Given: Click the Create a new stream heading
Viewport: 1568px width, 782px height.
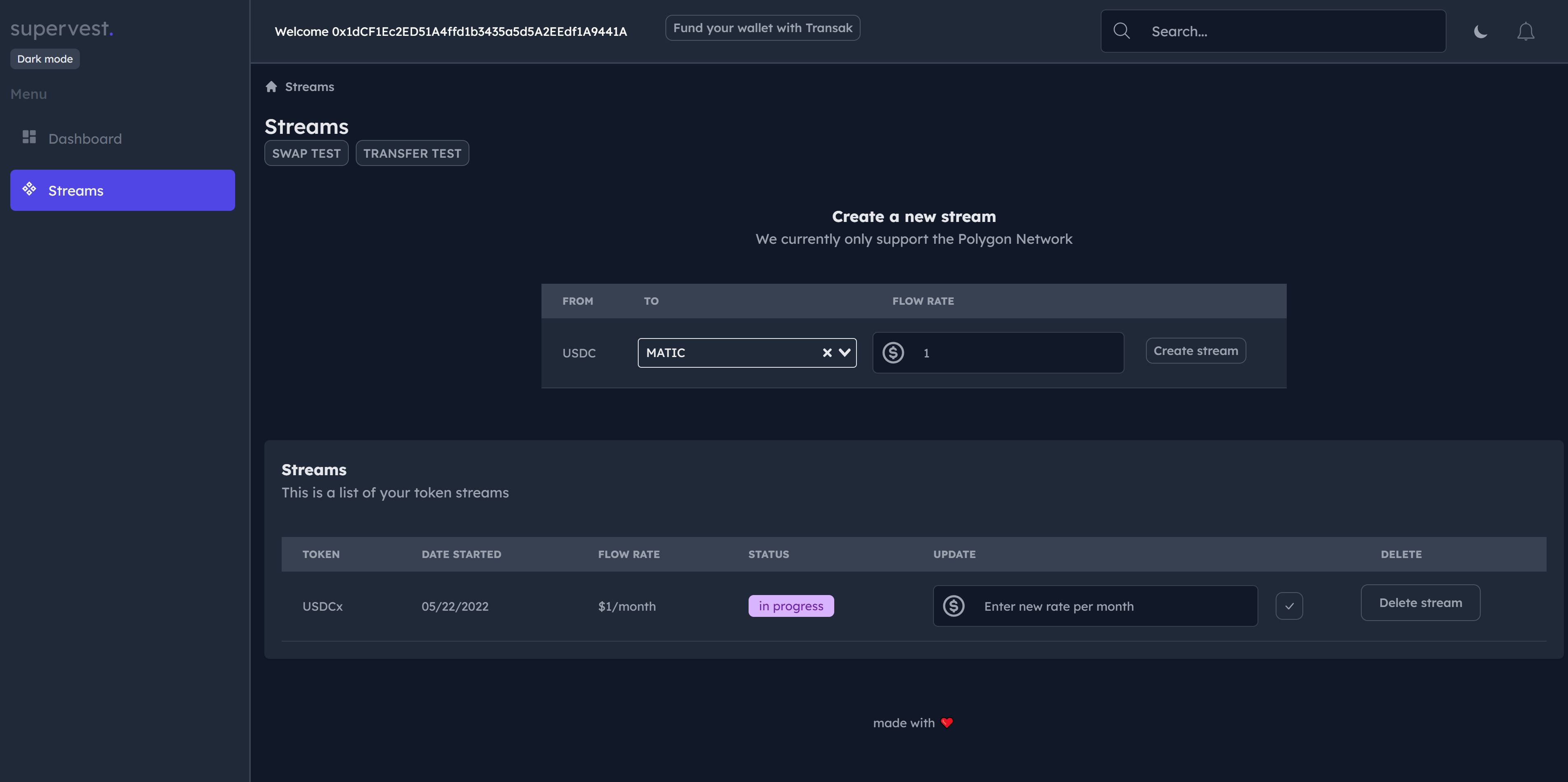Looking at the screenshot, I should pyautogui.click(x=914, y=216).
